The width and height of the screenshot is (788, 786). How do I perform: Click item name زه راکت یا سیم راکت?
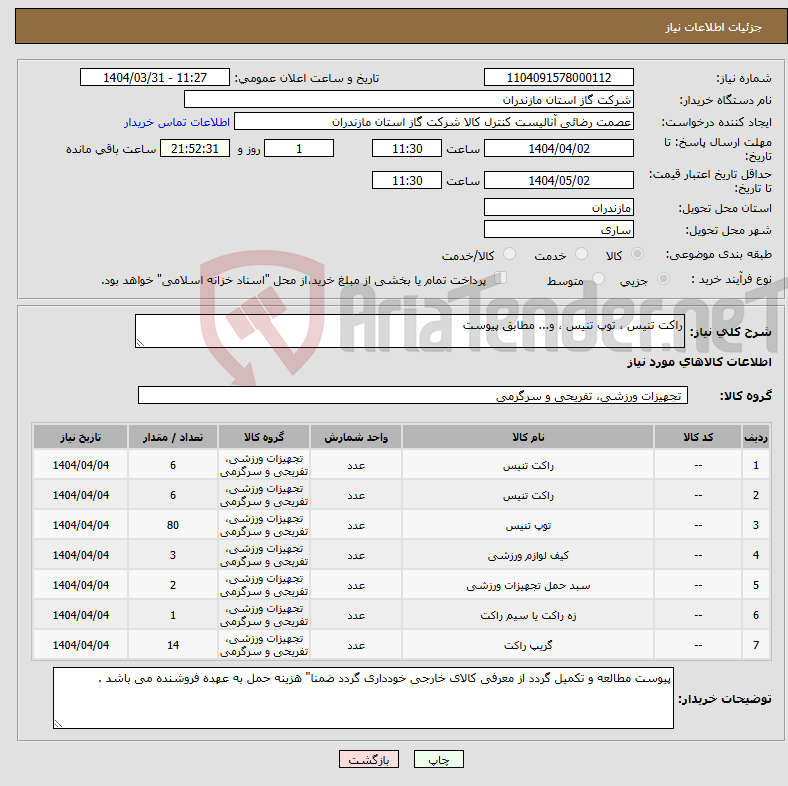click(528, 616)
